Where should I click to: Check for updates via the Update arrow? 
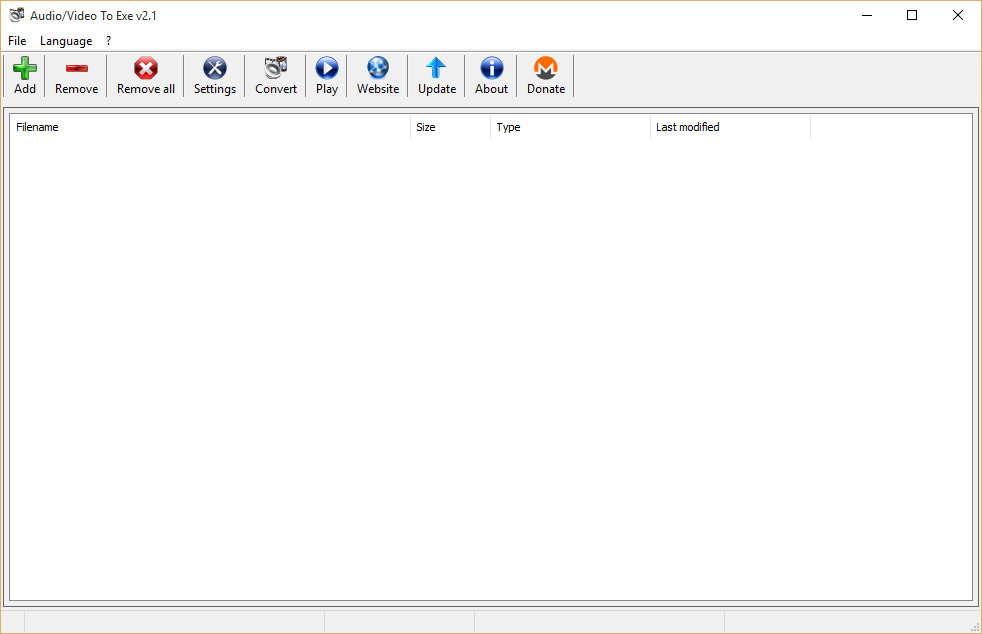tap(436, 68)
